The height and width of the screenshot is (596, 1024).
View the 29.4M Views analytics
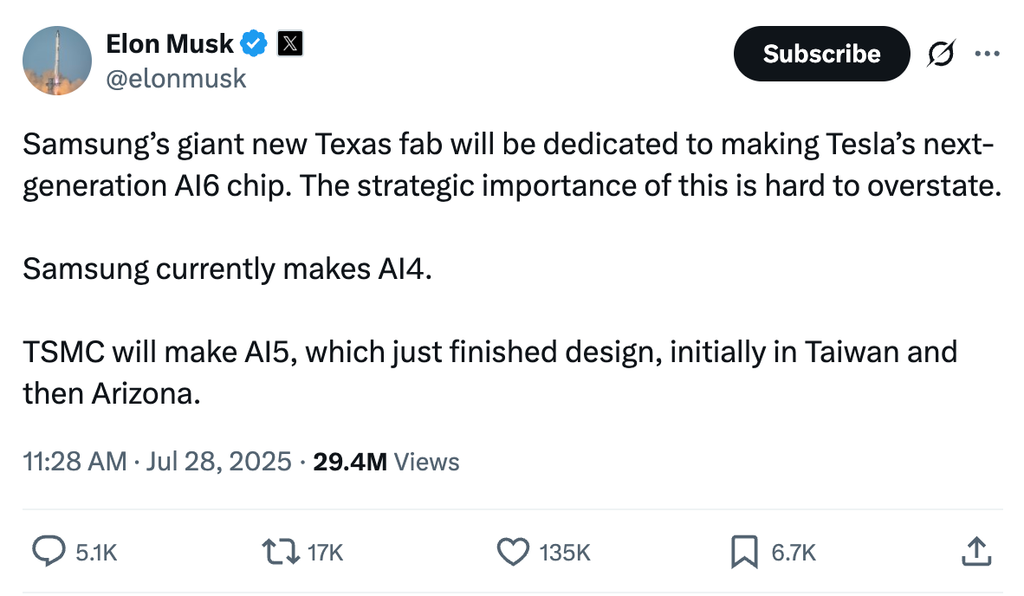tap(386, 462)
